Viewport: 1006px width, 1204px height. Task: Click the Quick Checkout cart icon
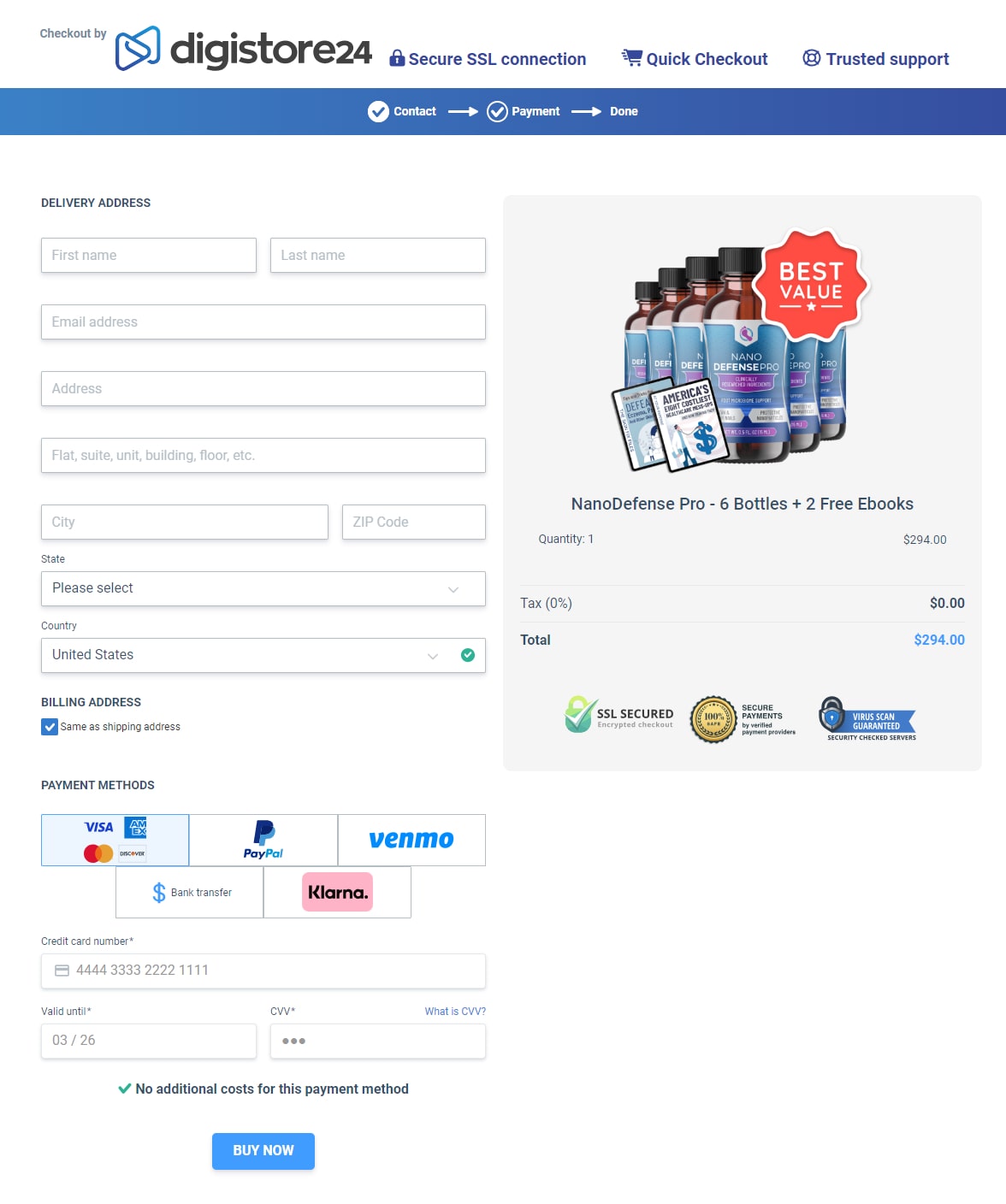(632, 58)
